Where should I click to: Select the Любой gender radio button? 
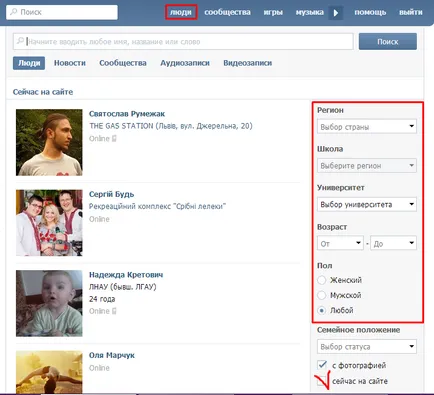pos(321,310)
